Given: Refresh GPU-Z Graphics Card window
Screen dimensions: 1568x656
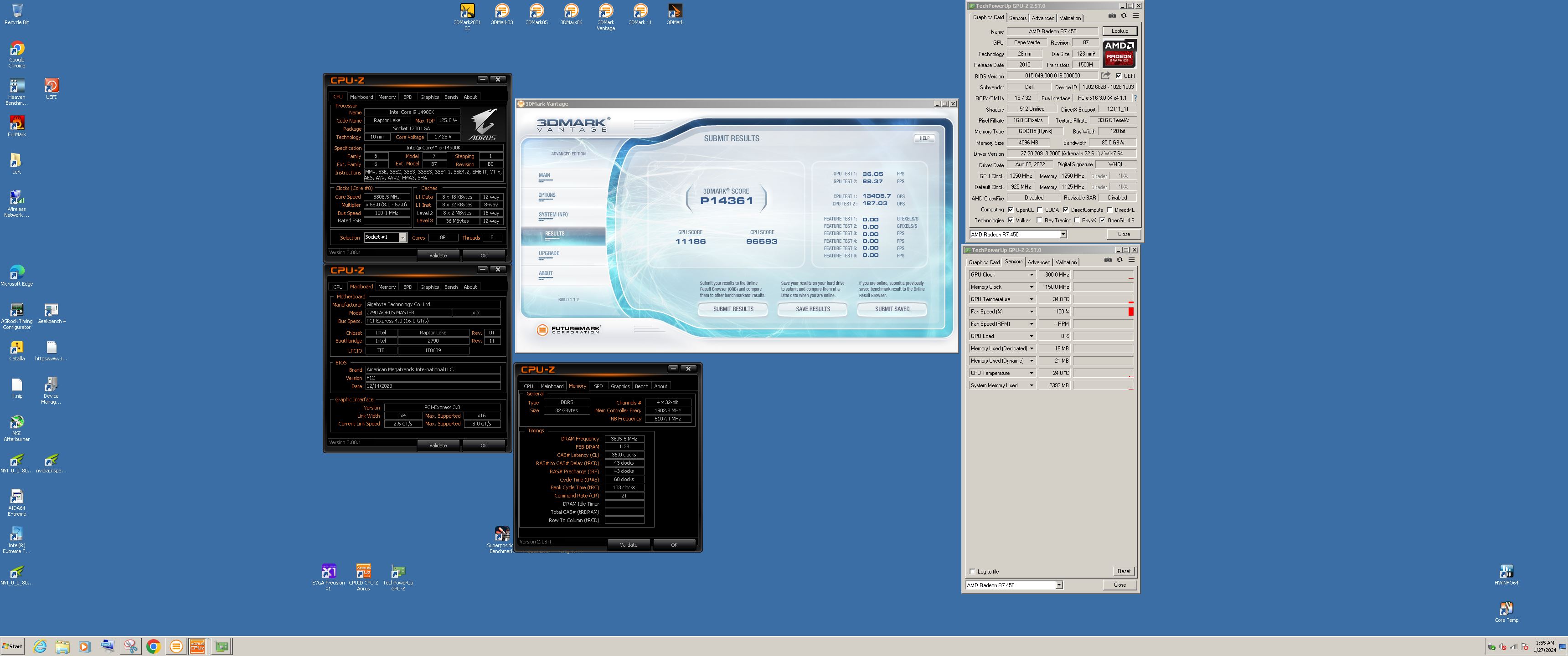Looking at the screenshot, I should point(1124,16).
